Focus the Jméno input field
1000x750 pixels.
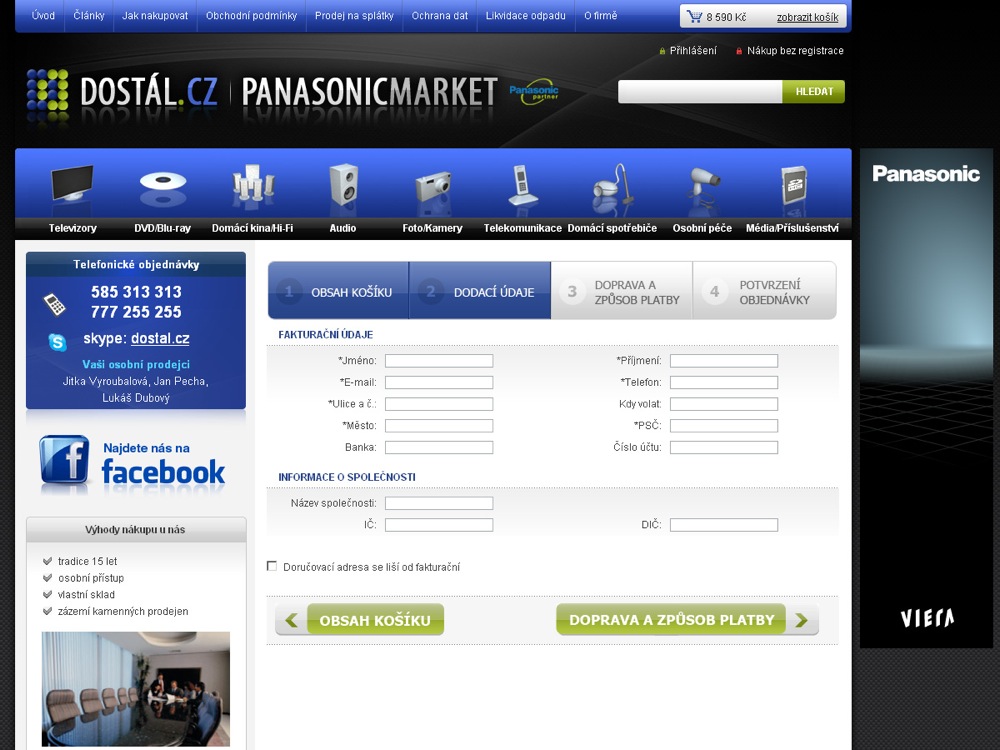[x=439, y=361]
